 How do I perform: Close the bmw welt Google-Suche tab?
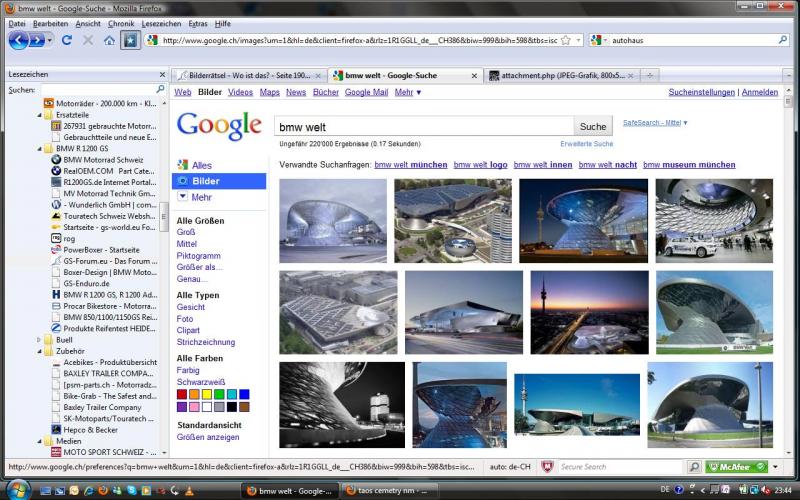point(474,76)
